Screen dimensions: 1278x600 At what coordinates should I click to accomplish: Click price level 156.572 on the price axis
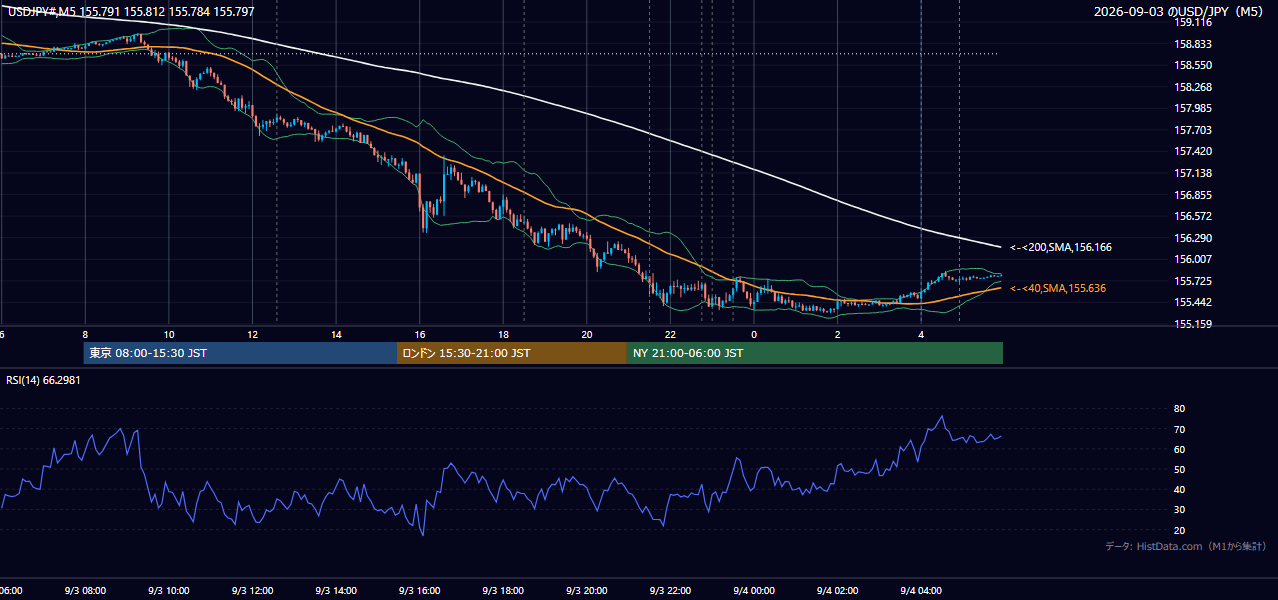pyautogui.click(x=1192, y=216)
